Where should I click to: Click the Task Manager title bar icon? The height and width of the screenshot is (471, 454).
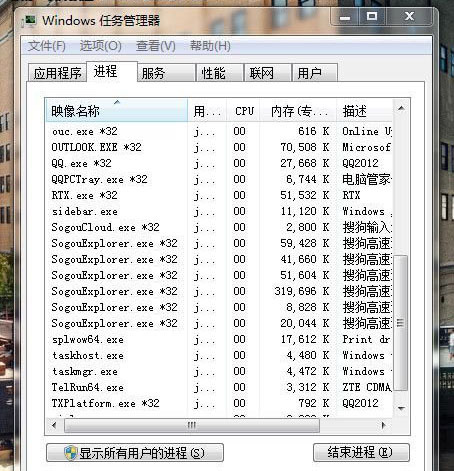[x=29, y=21]
